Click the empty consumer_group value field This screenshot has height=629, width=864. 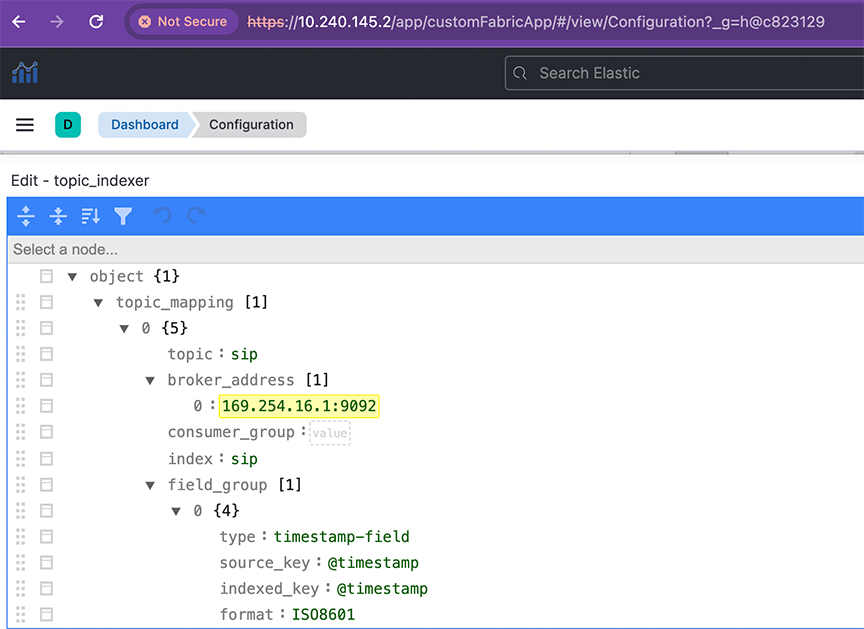pyautogui.click(x=330, y=433)
